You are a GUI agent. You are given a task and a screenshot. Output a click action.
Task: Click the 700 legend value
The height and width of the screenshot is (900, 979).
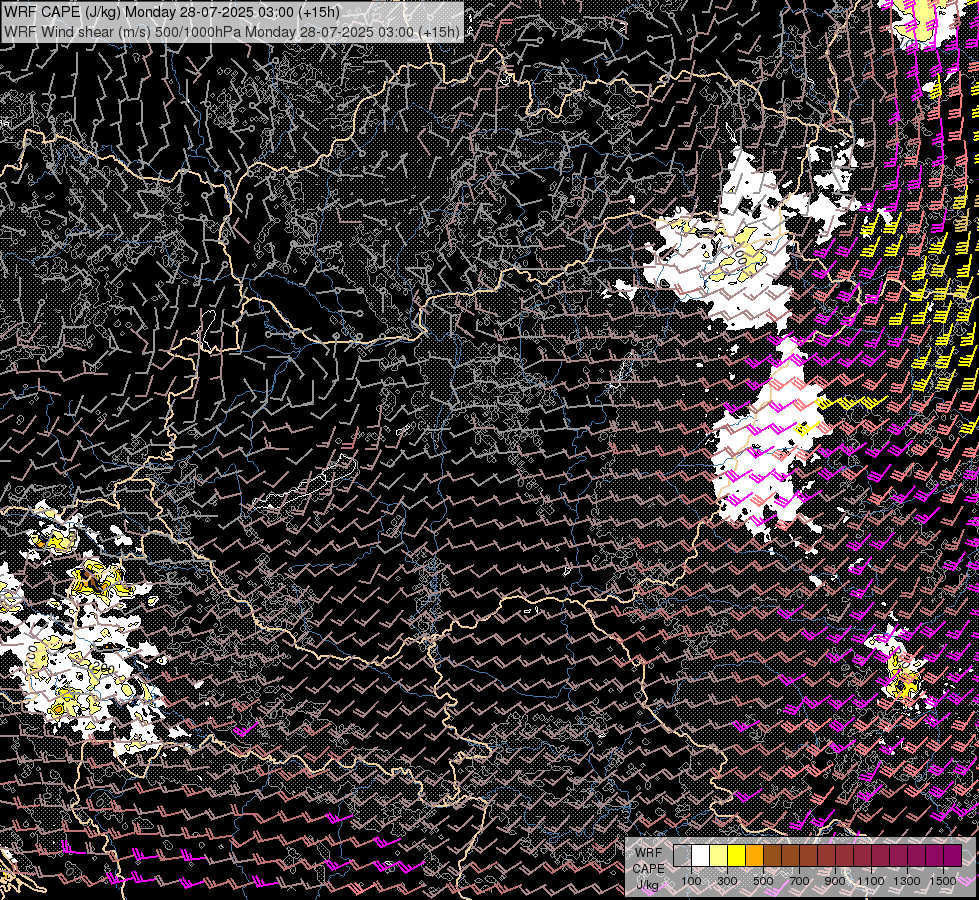click(799, 881)
